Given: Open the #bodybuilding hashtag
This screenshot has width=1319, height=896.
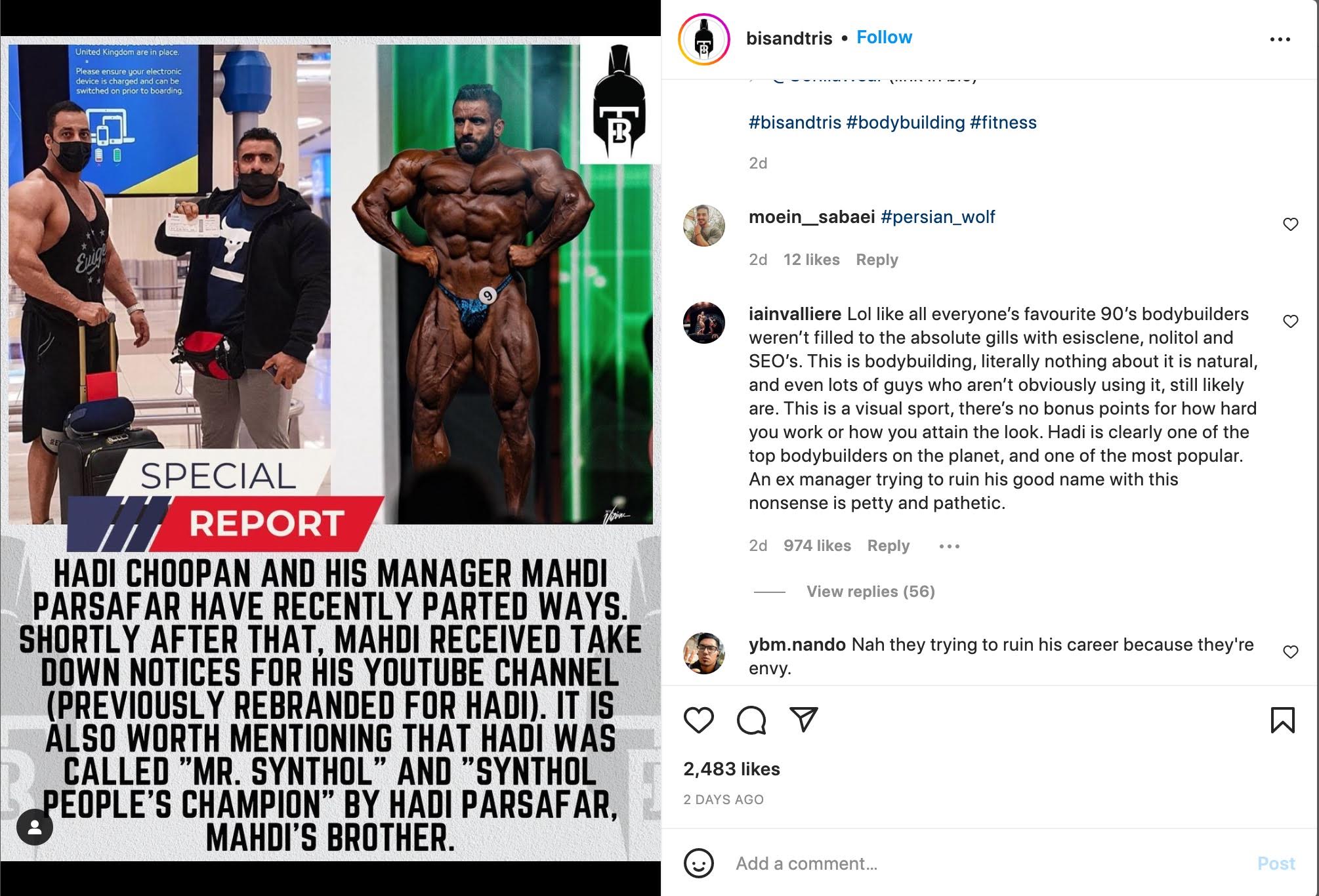Looking at the screenshot, I should pyautogui.click(x=906, y=123).
